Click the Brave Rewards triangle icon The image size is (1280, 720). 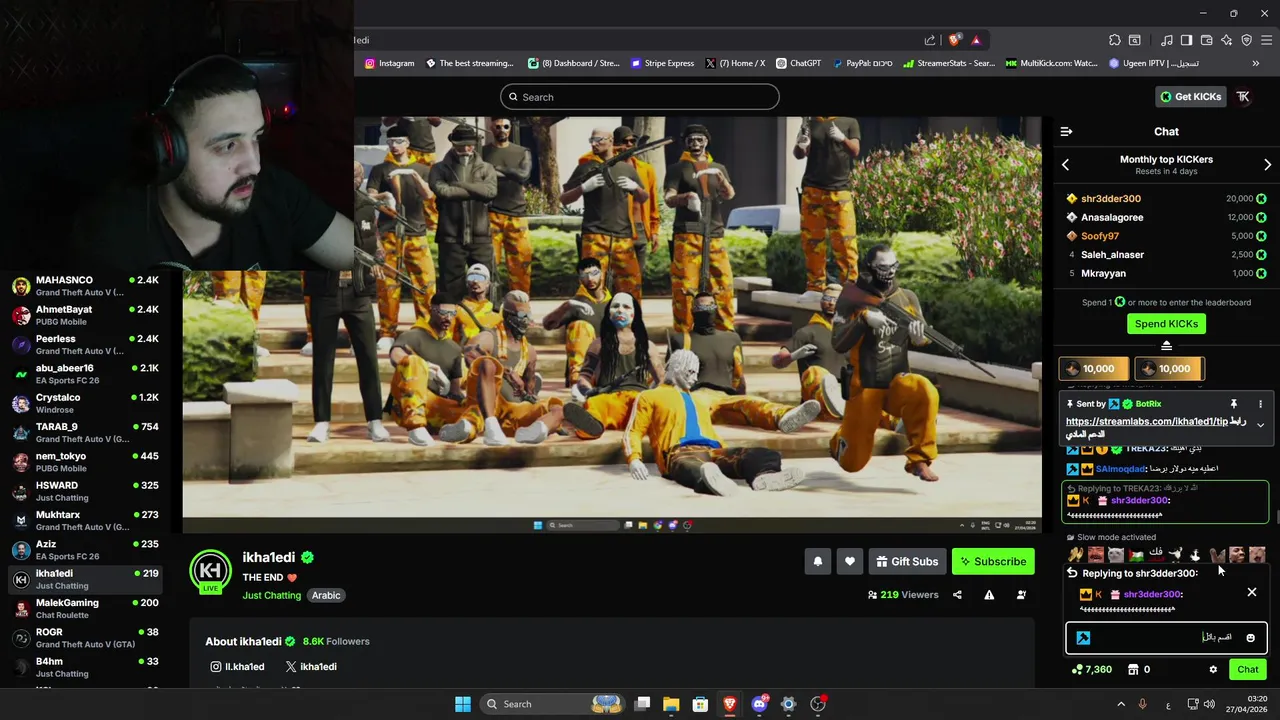pyautogui.click(x=976, y=40)
